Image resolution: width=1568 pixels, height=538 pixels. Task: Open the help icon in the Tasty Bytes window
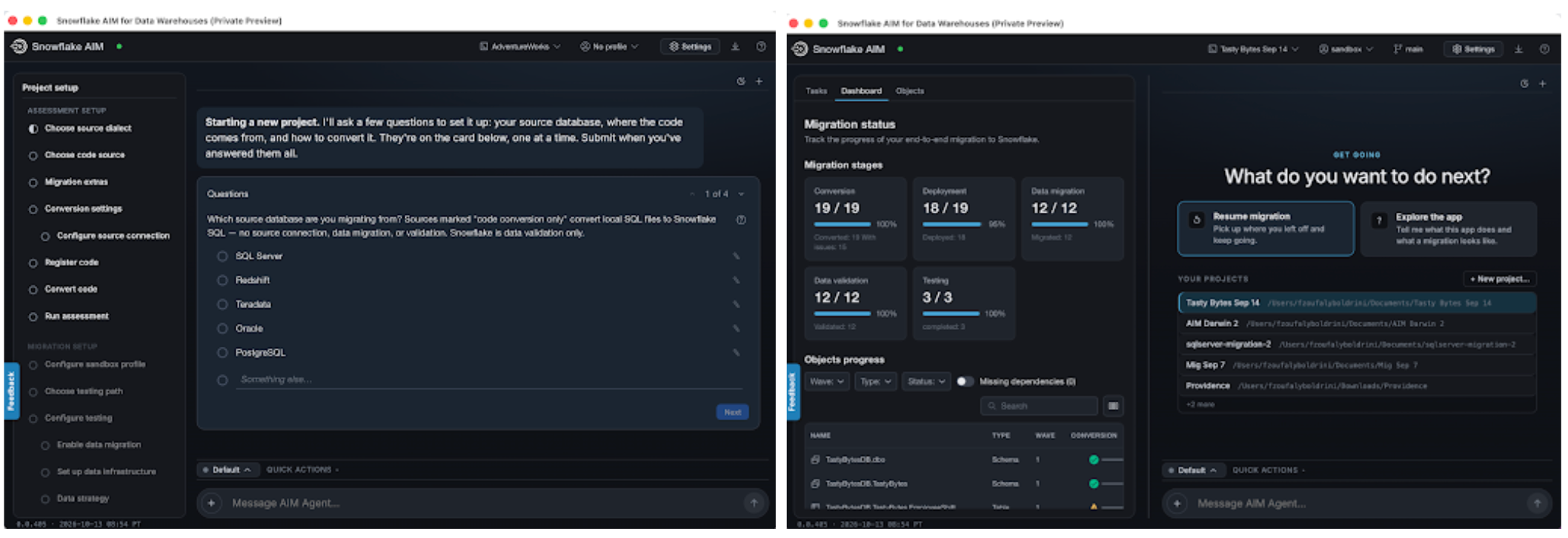tap(1544, 49)
